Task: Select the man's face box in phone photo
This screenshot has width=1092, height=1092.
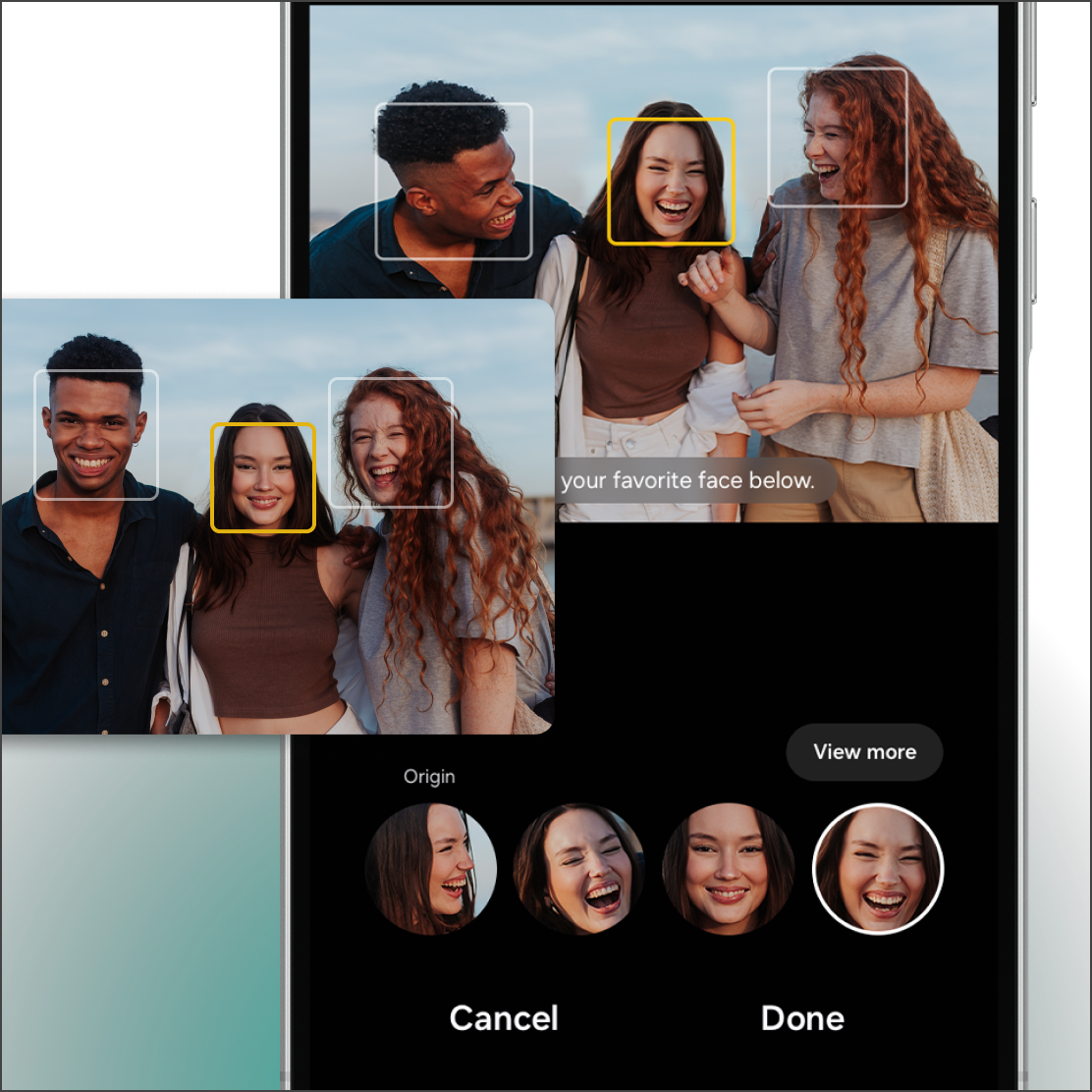Action: click(453, 182)
